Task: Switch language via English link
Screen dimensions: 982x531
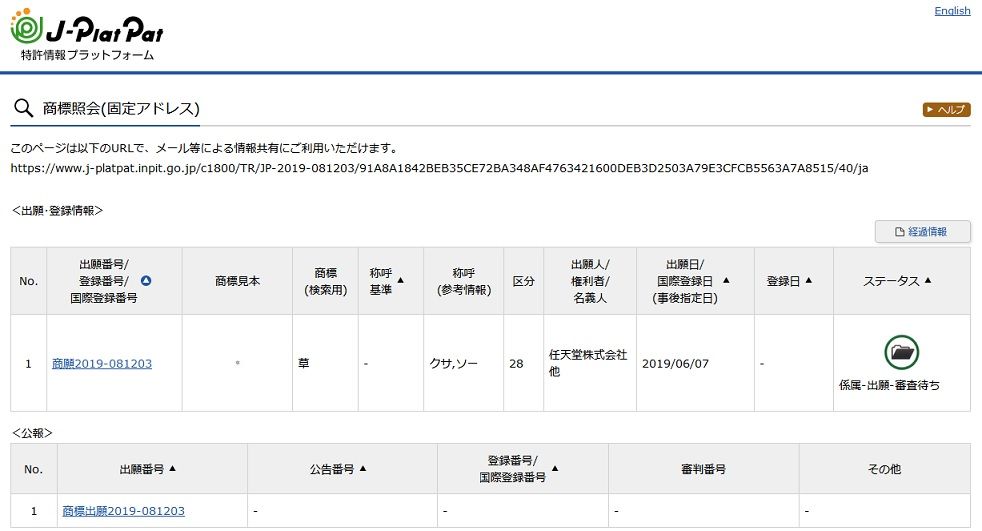Action: (x=952, y=11)
